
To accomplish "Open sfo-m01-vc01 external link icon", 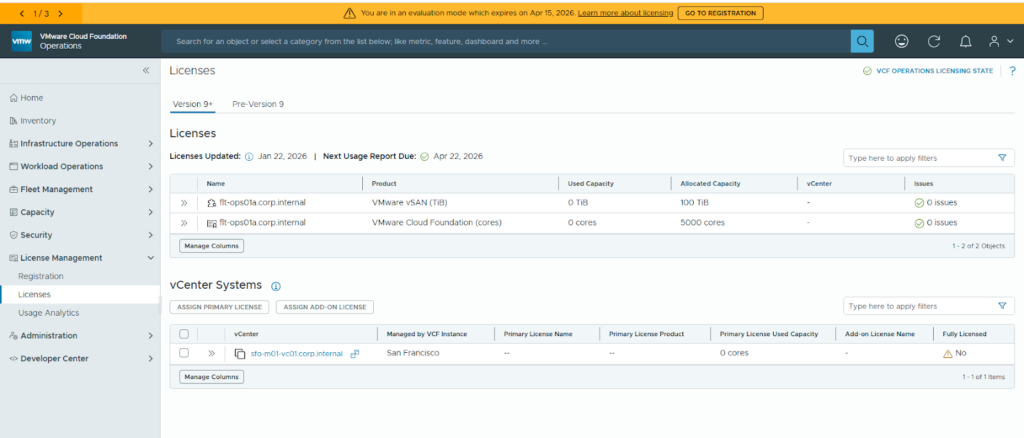I will (355, 353).
